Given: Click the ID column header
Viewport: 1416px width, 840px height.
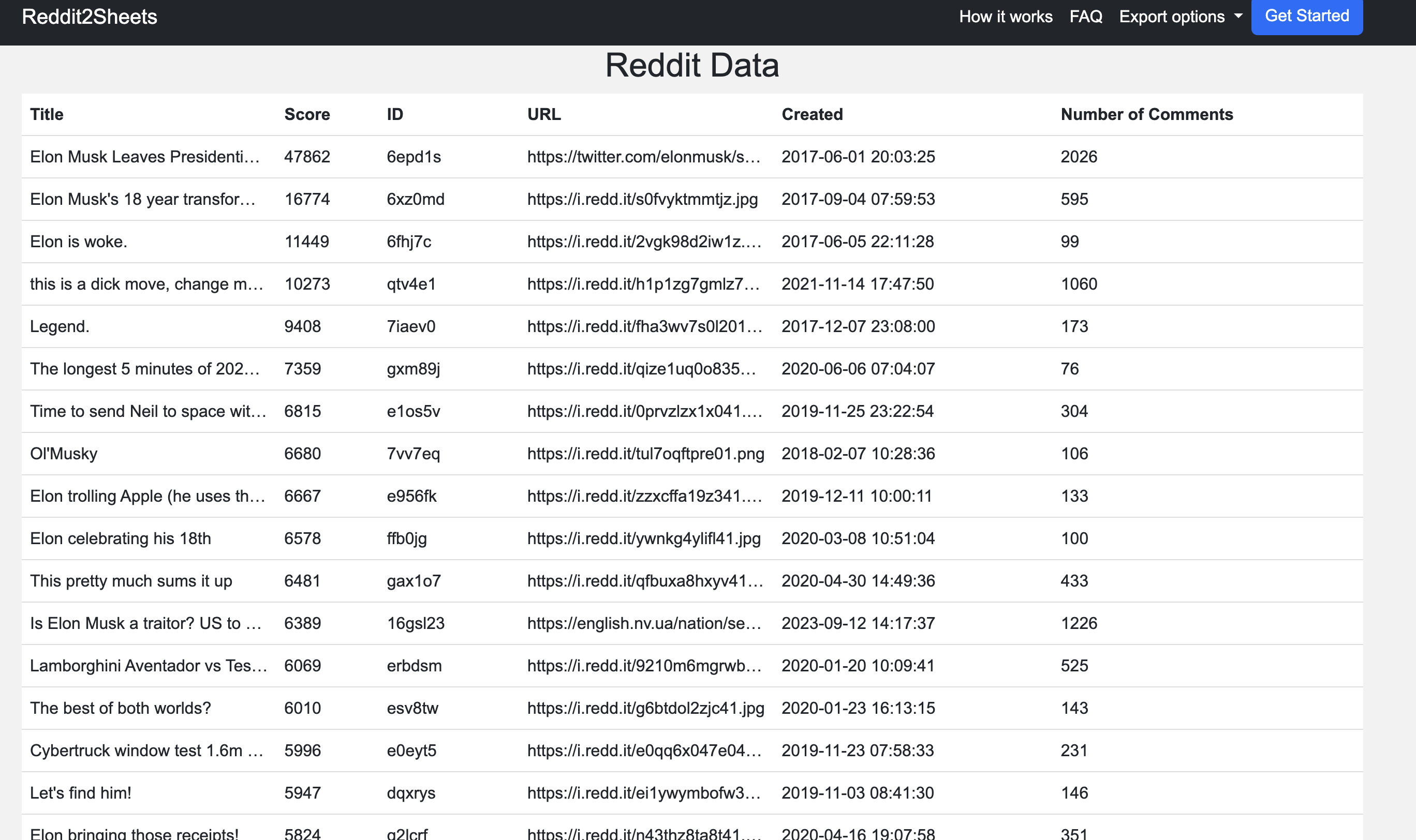Looking at the screenshot, I should click(395, 114).
